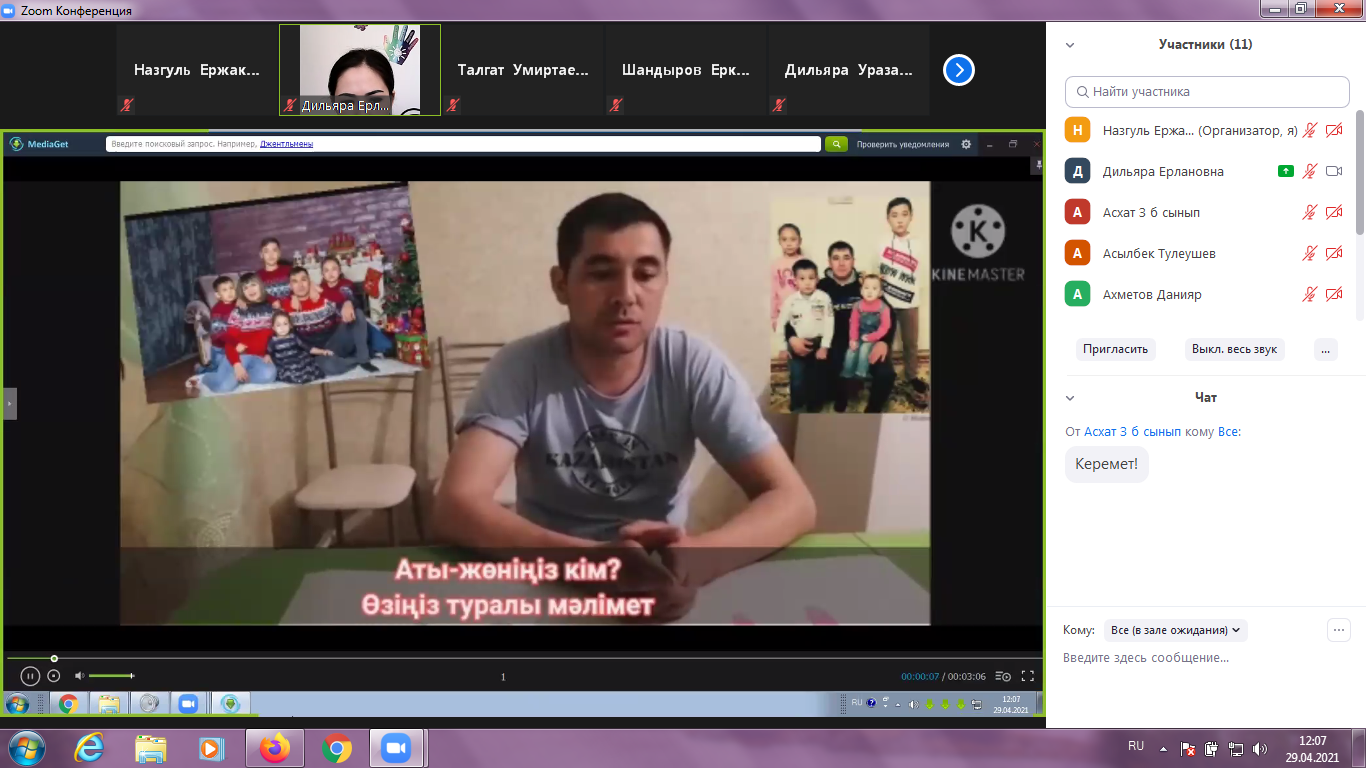Toggle camera icon for Ахметов Данияр
This screenshot has width=1366, height=768.
point(1334,294)
